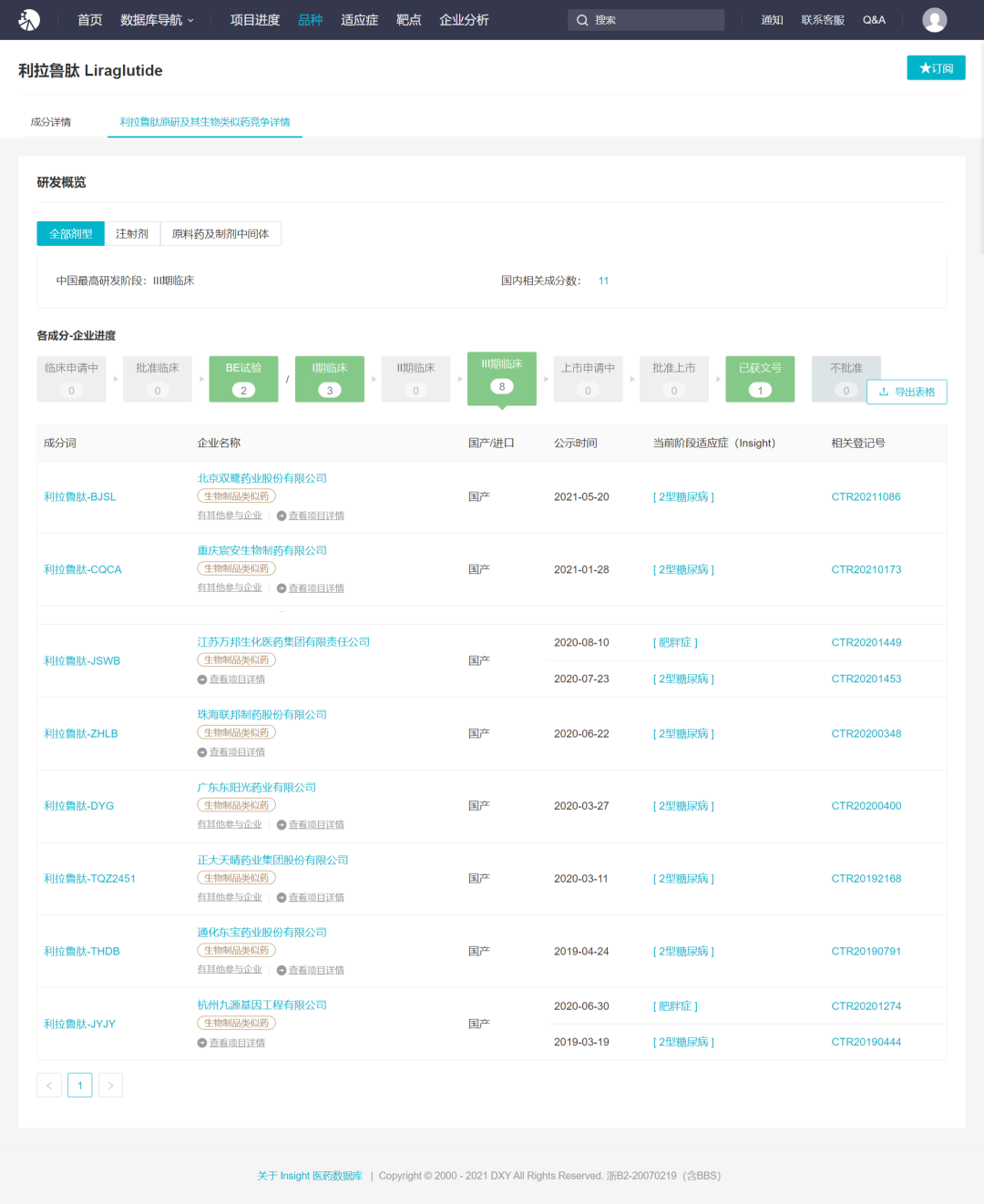Open the 利拉鲁肽-BJSL ingredient link
Screen dimensions: 984x1204
(x=80, y=497)
